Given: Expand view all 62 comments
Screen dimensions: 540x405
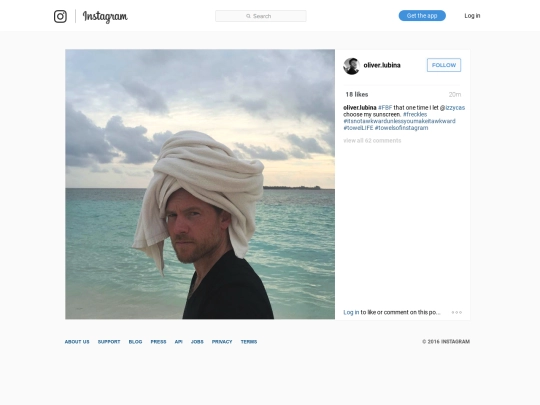Looking at the screenshot, I should pos(372,141).
